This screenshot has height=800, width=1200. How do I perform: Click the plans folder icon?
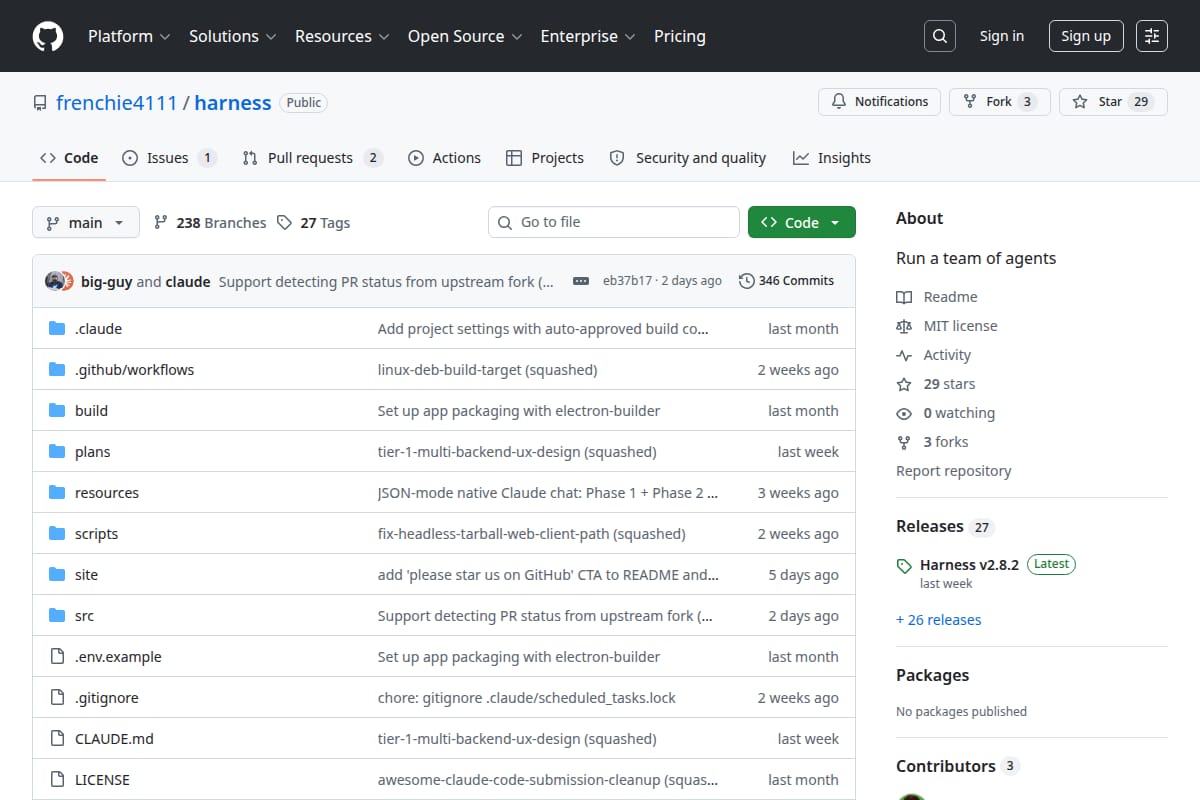tap(57, 451)
